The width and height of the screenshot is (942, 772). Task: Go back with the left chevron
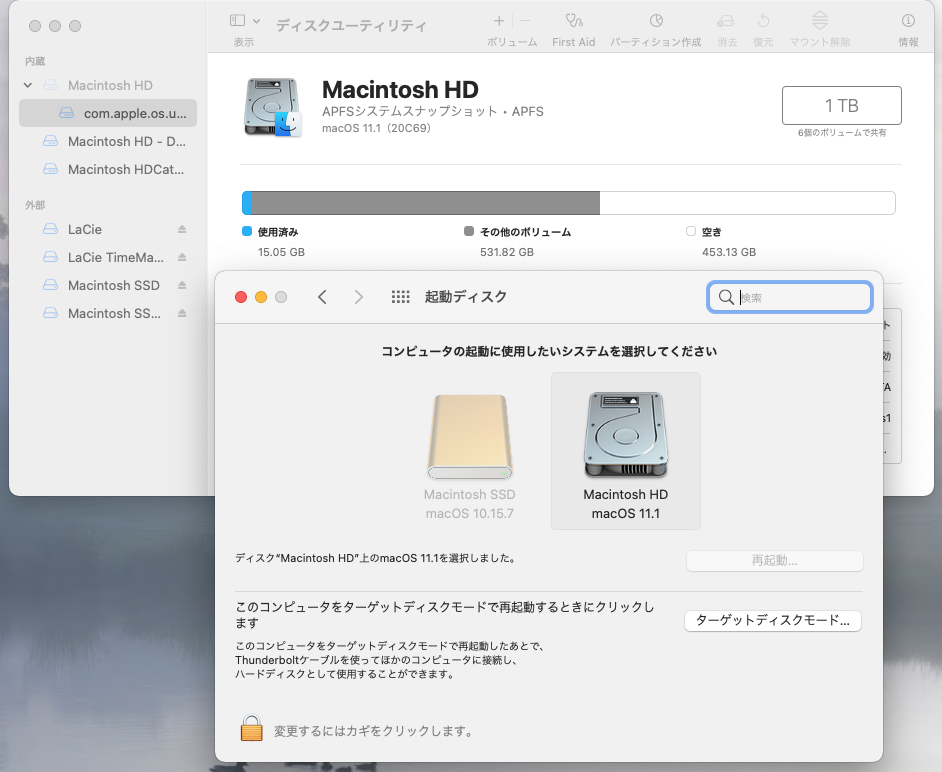coord(322,297)
